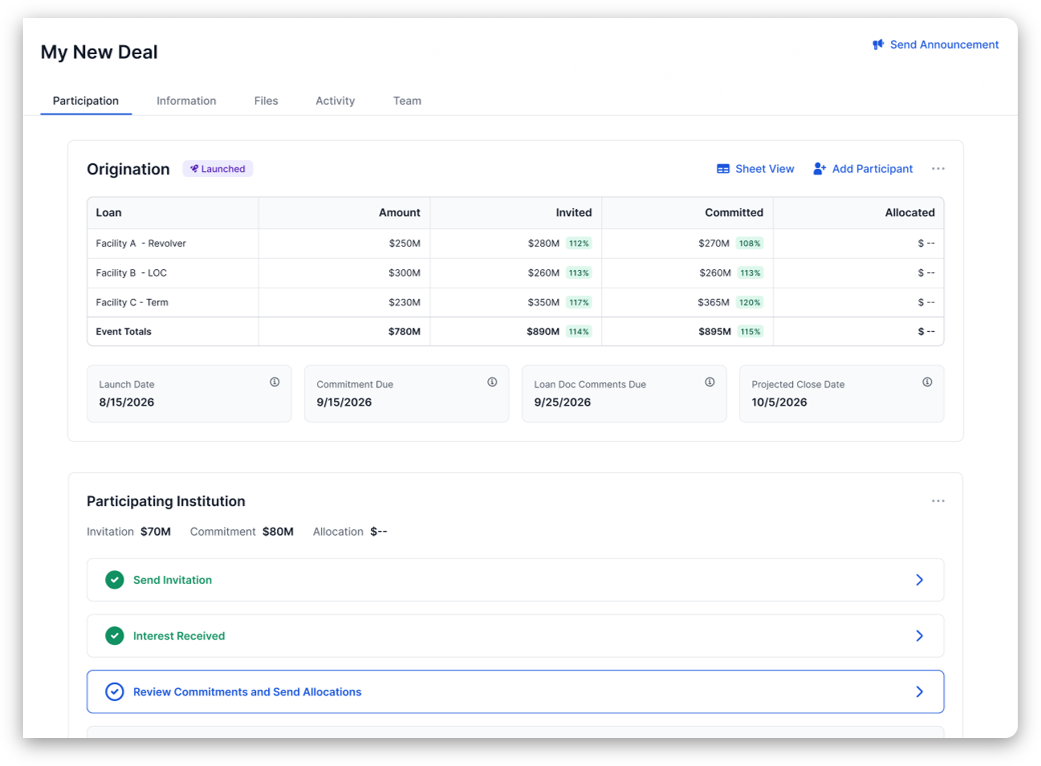Open the Origination more options menu
Image resolution: width=1041 pixels, height=766 pixels.
coord(937,169)
